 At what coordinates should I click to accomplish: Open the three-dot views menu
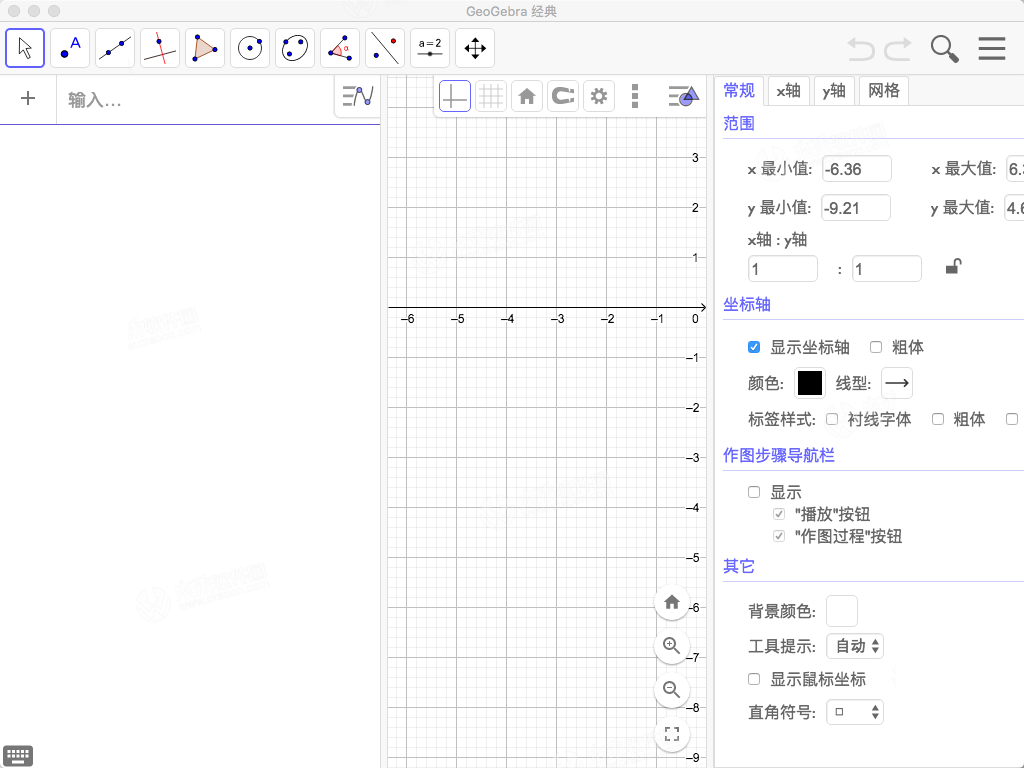pyautogui.click(x=635, y=97)
